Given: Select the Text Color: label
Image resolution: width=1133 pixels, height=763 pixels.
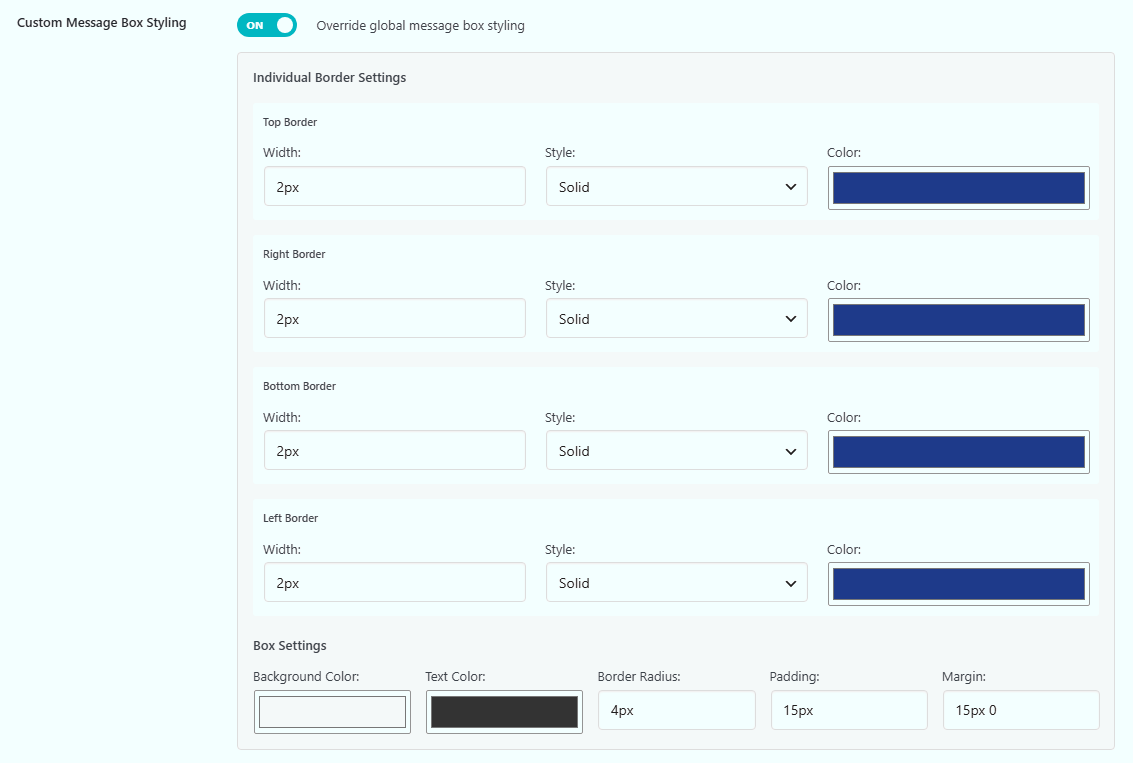Looking at the screenshot, I should pyautogui.click(x=455, y=677).
